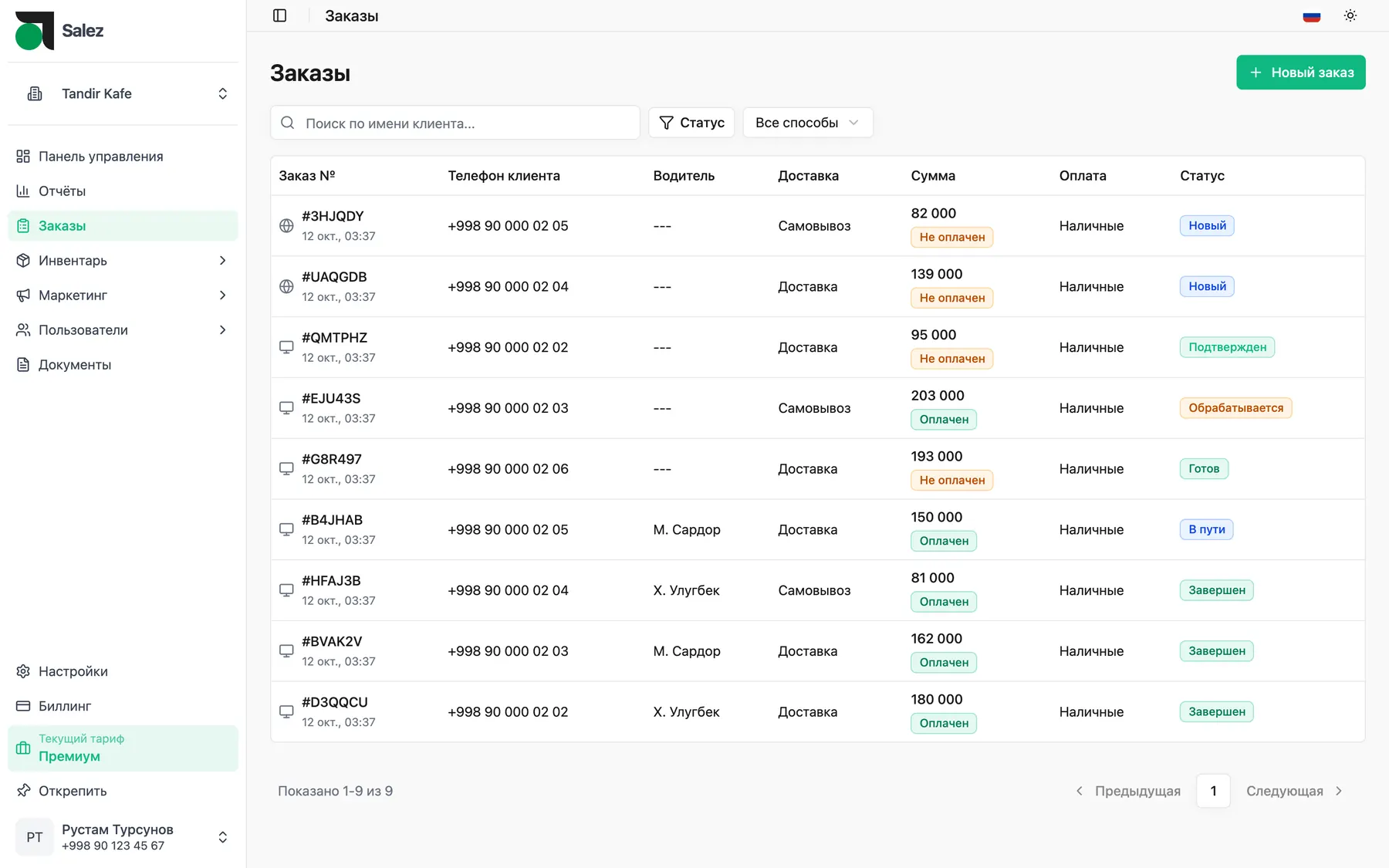
Task: Toggle the sidebar panel icon
Action: 280,15
